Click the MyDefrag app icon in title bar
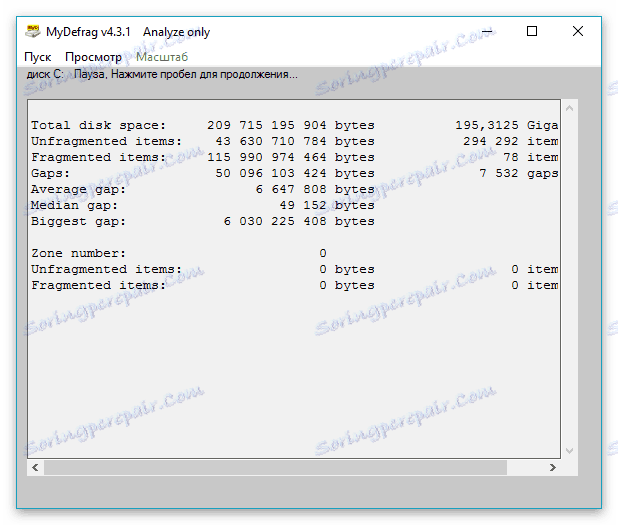Image resolution: width=618 pixels, height=525 pixels. point(33,31)
